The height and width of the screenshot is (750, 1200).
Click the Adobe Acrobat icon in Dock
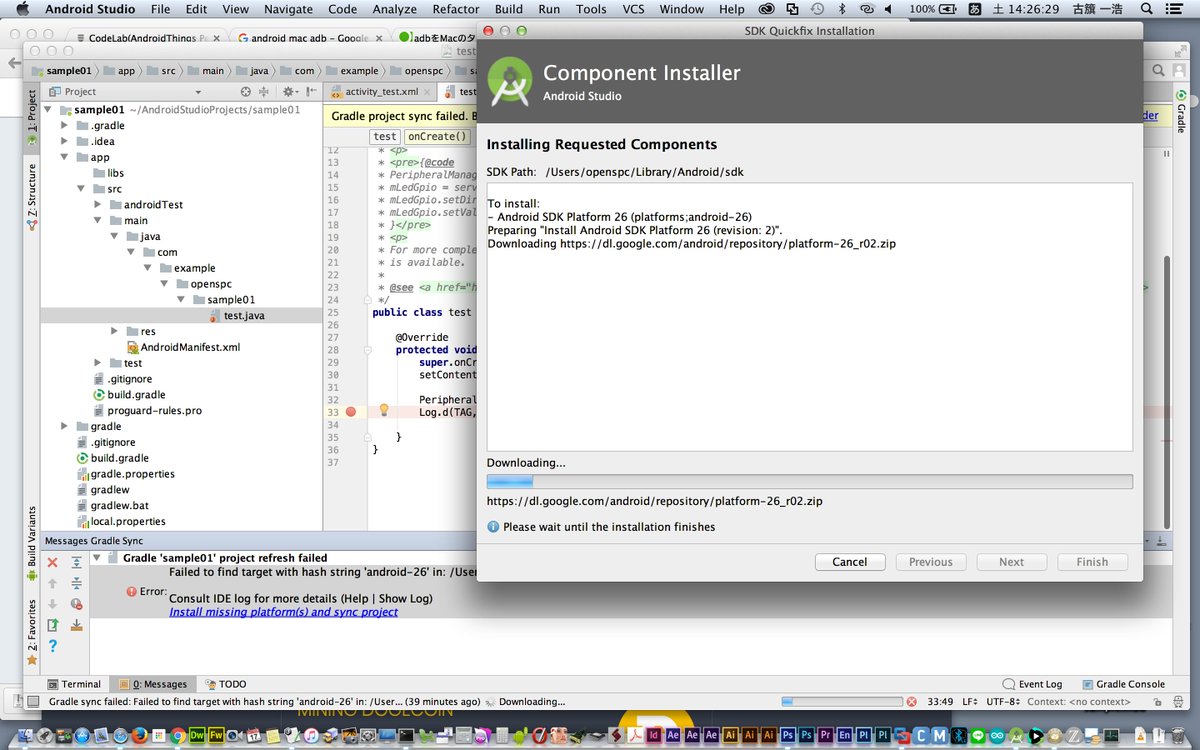pyautogui.click(x=633, y=736)
